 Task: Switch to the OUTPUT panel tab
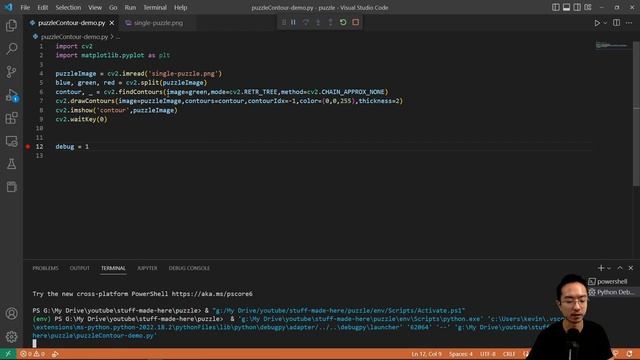(80, 268)
